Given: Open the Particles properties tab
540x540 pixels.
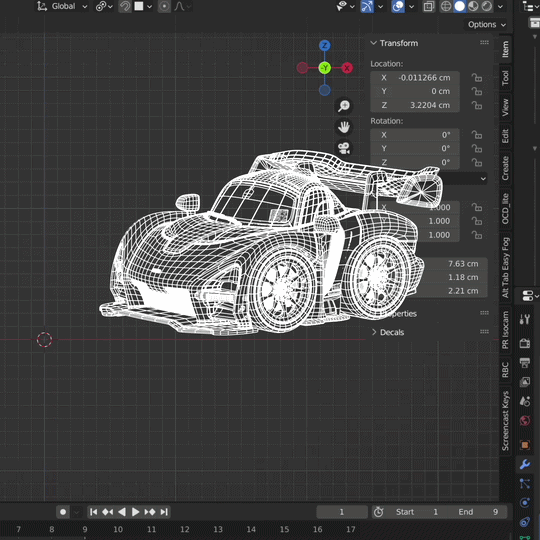Looking at the screenshot, I should (525, 484).
